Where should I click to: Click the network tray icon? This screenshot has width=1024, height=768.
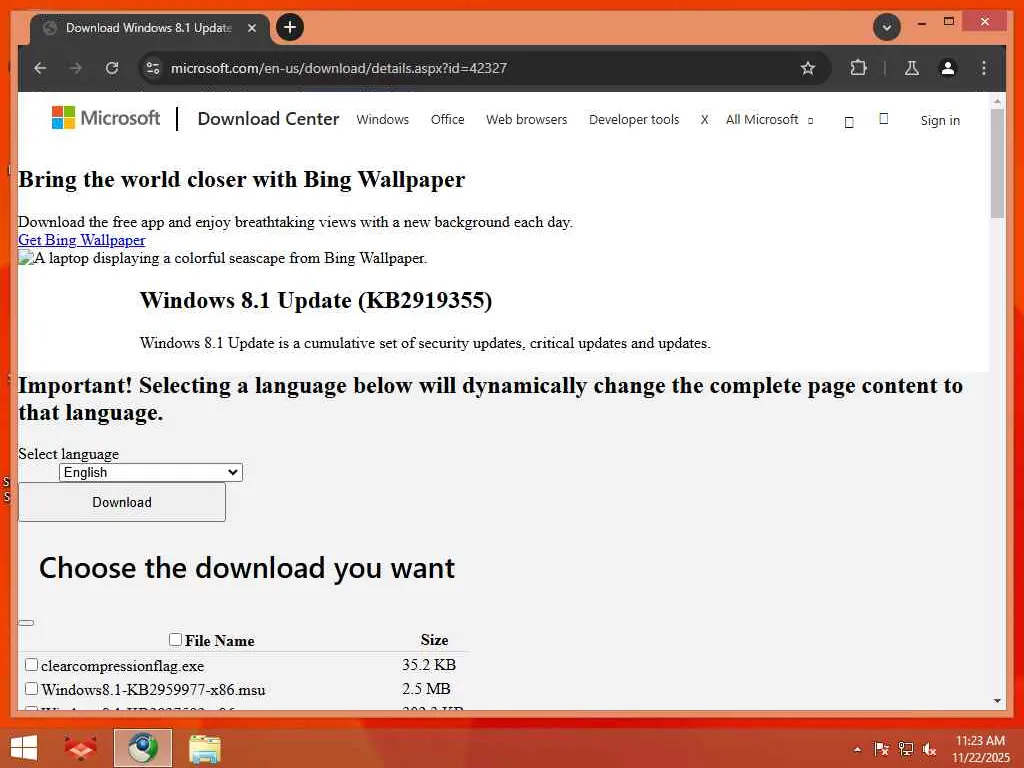pos(906,749)
